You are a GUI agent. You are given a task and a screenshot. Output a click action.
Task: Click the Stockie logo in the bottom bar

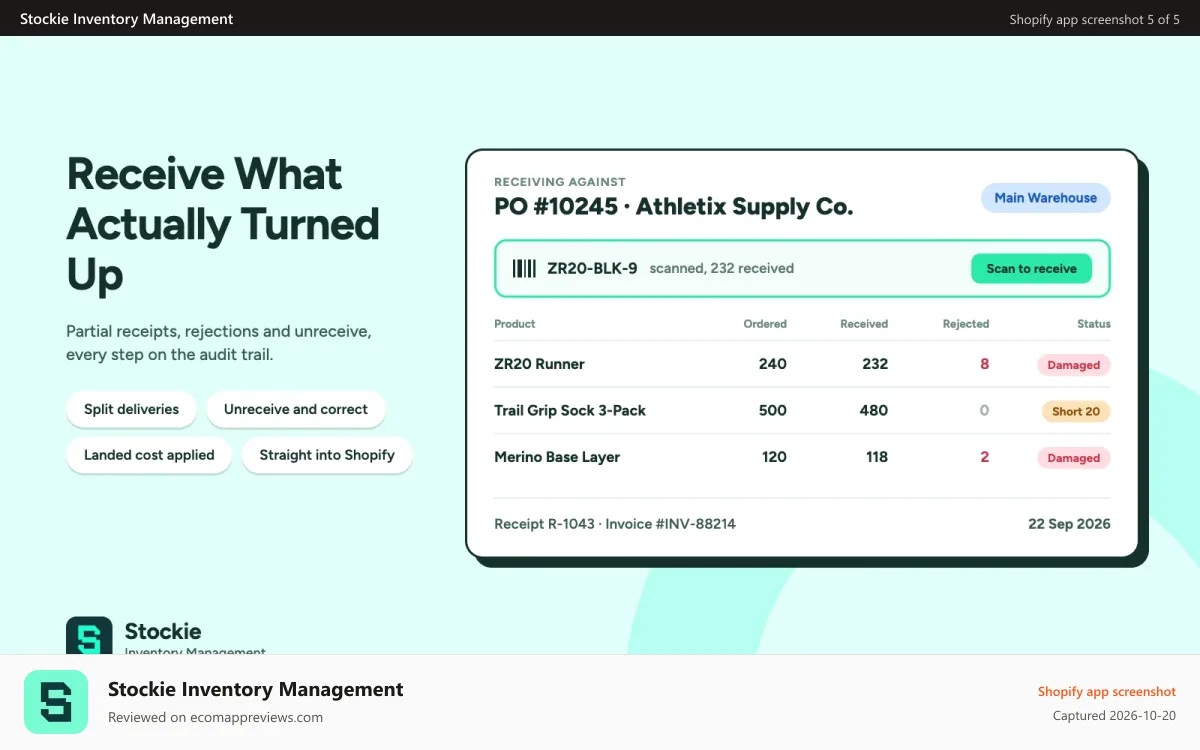pyautogui.click(x=56, y=702)
